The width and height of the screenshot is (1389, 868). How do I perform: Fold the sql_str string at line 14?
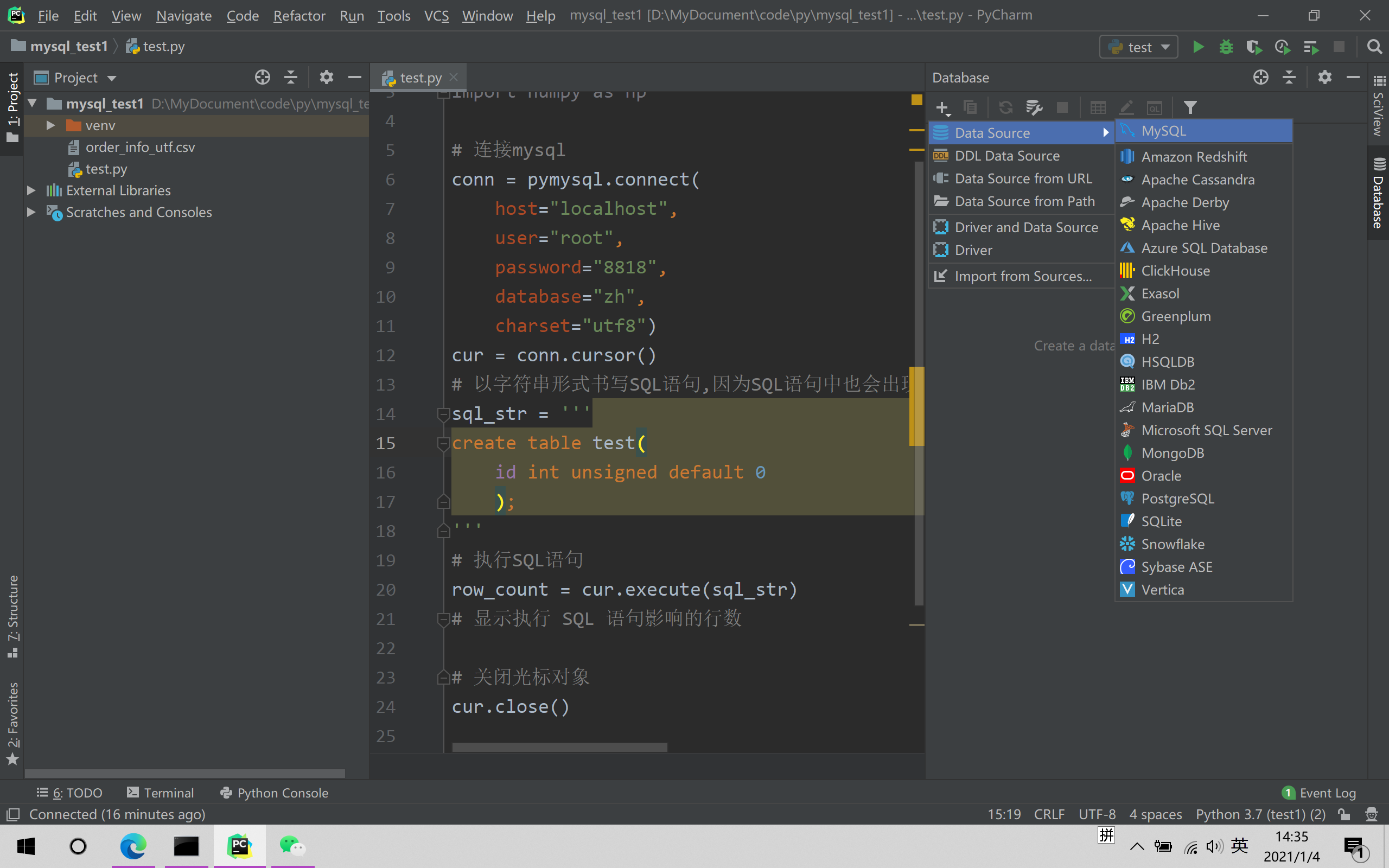(443, 414)
